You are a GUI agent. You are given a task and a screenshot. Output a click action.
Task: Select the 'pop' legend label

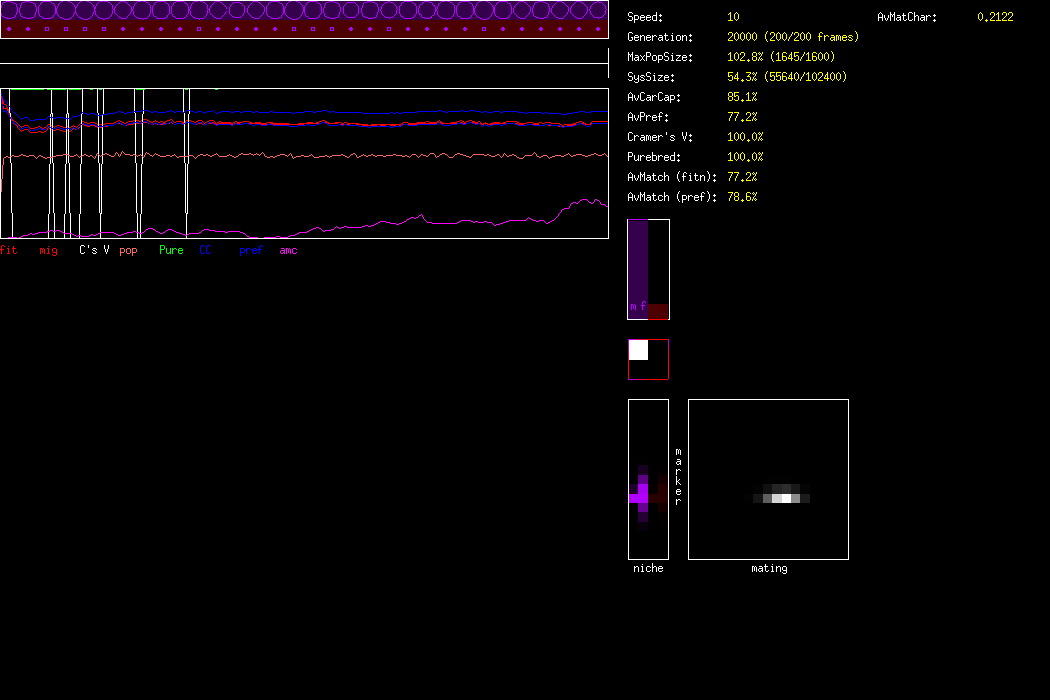point(128,250)
